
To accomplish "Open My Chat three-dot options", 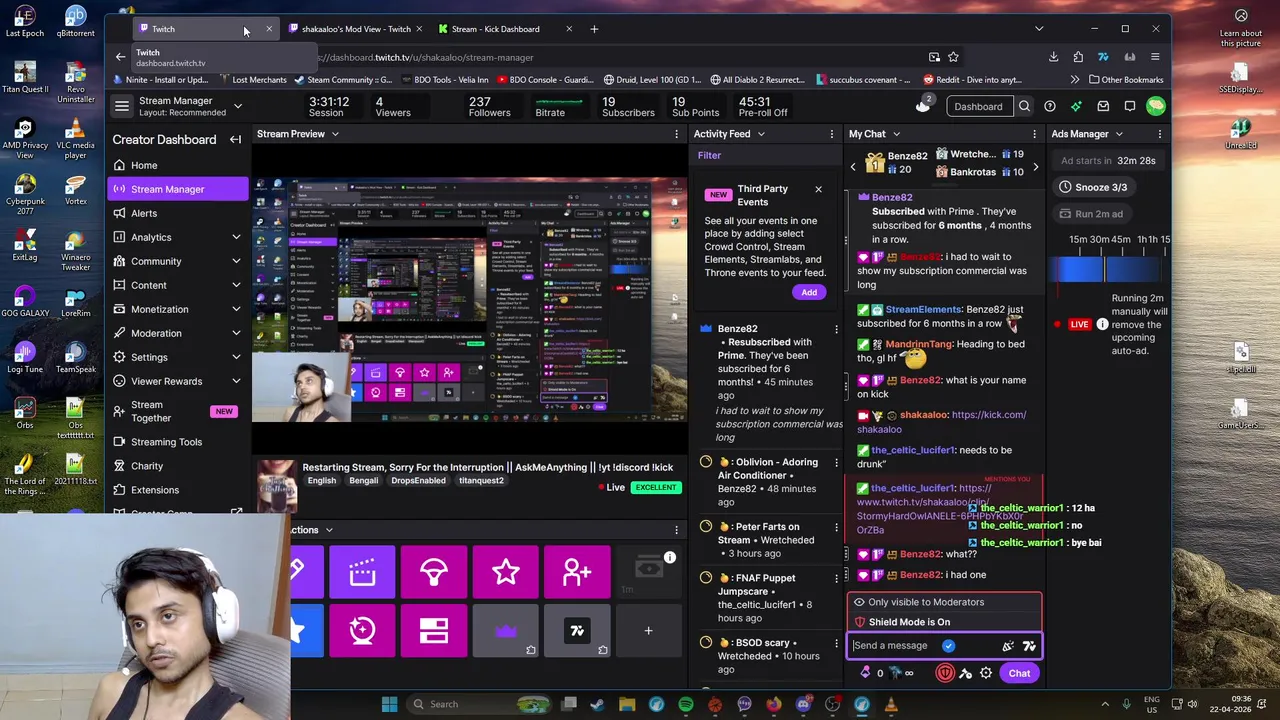I will (1035, 134).
